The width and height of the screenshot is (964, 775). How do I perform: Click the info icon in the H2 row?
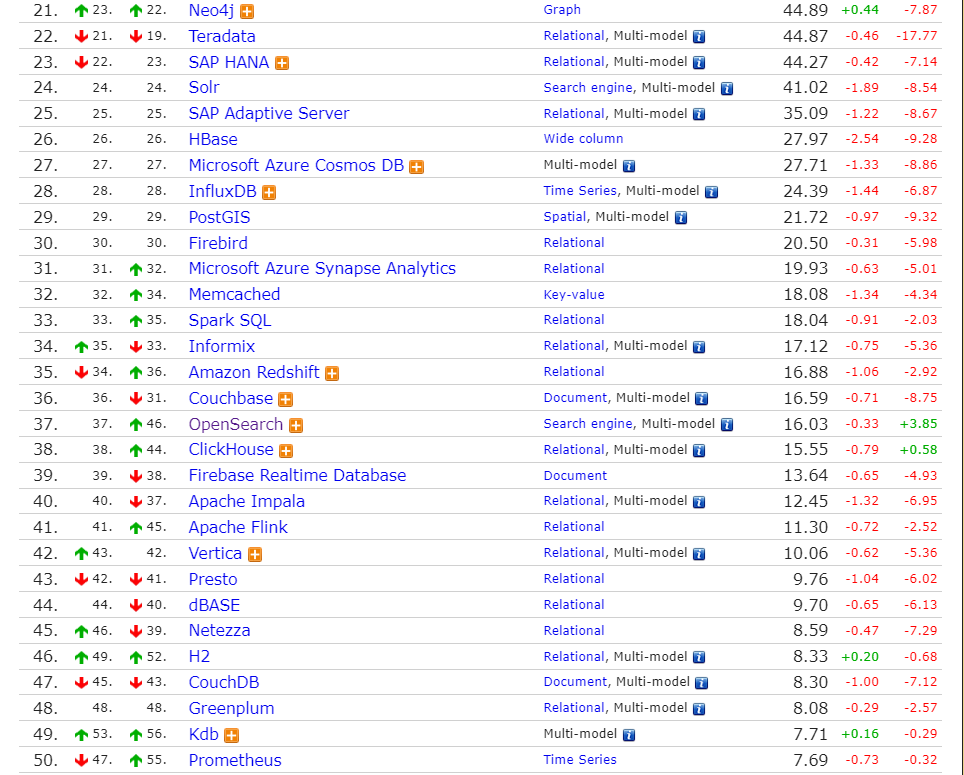click(x=699, y=658)
